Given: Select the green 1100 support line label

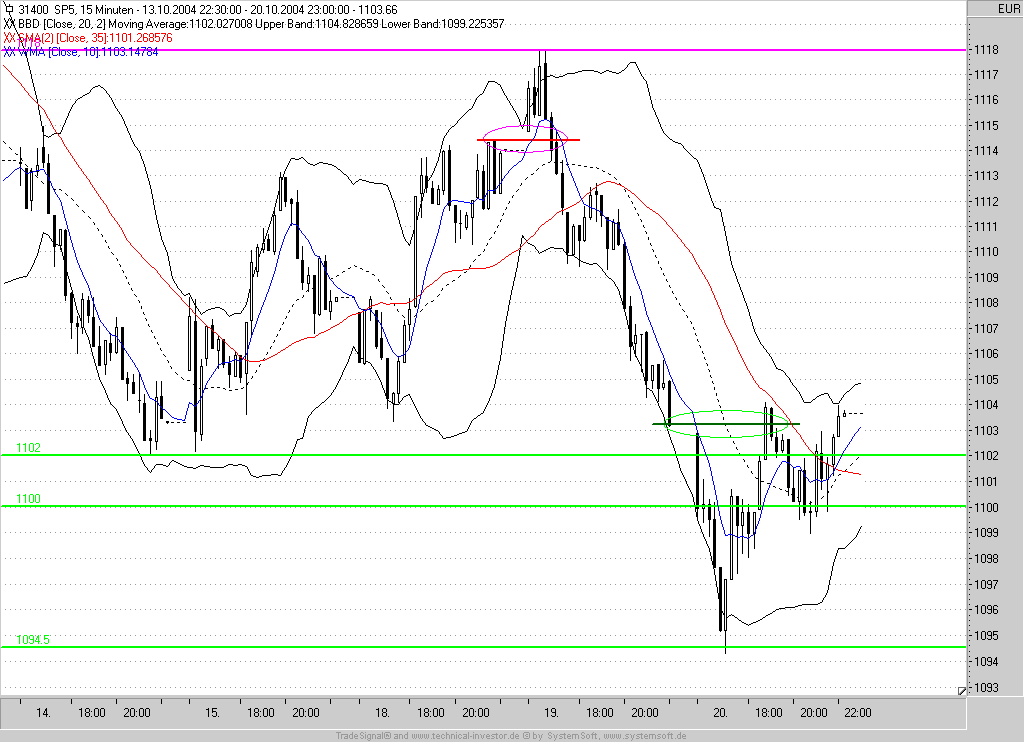Looking at the screenshot, I should [x=28, y=498].
